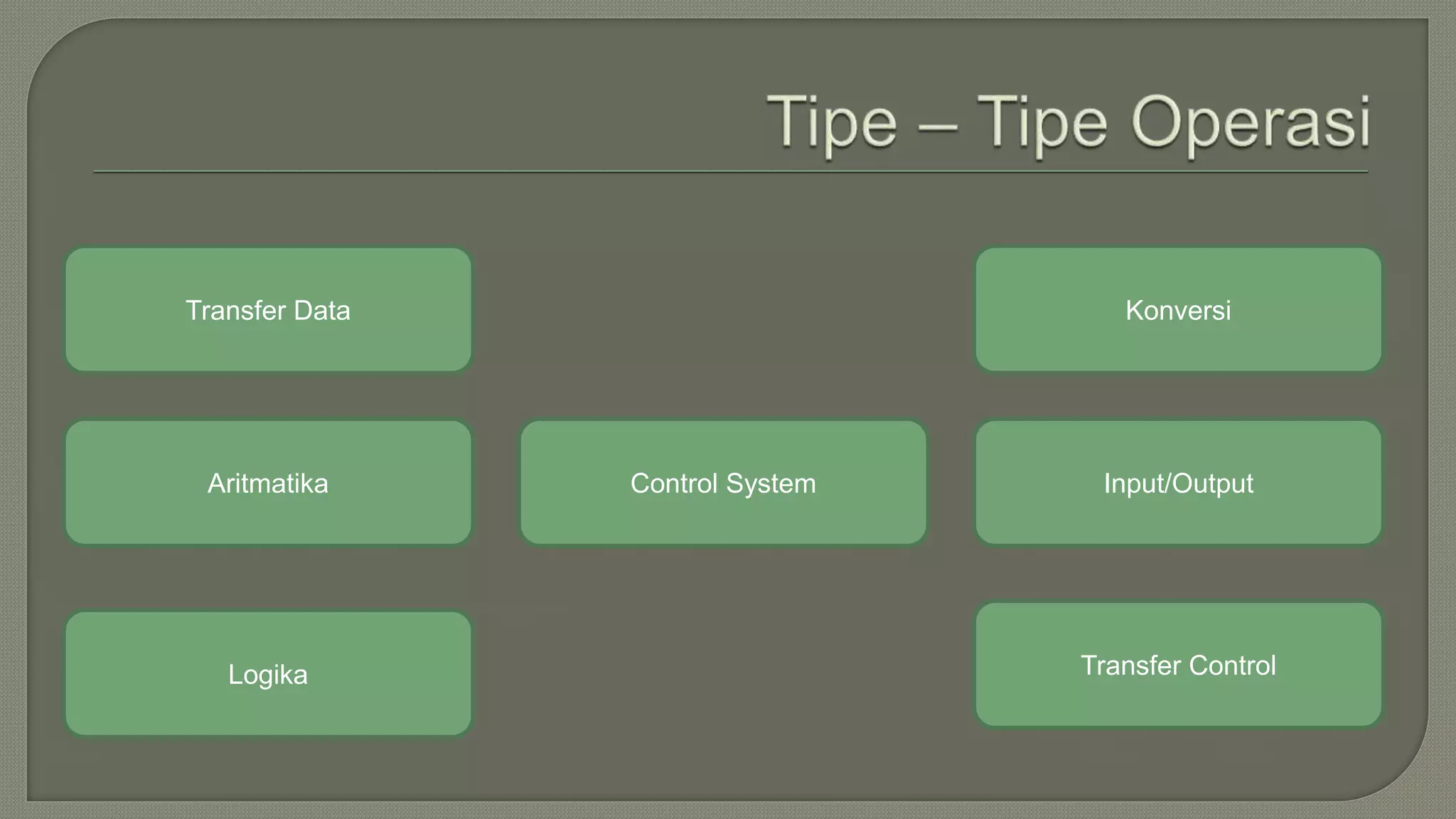The image size is (1456, 819).
Task: Select the divider line under the title
Action: pos(731,171)
